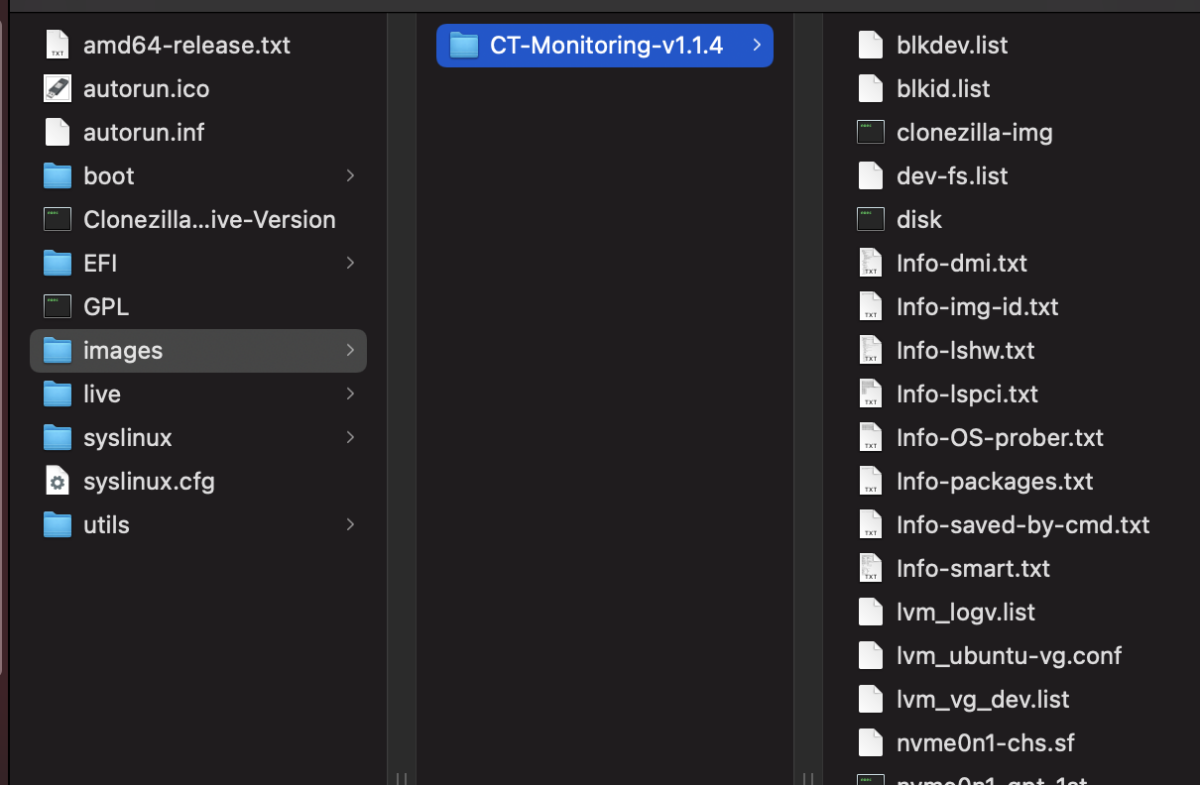
Task: Select the nvme0n1-chs.sf filename
Action: 986,743
